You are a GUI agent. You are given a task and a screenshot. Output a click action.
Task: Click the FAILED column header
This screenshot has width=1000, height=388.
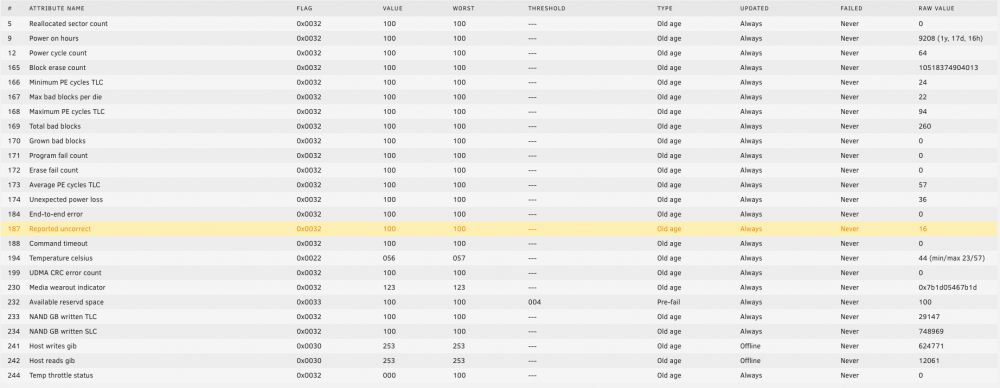851,8
